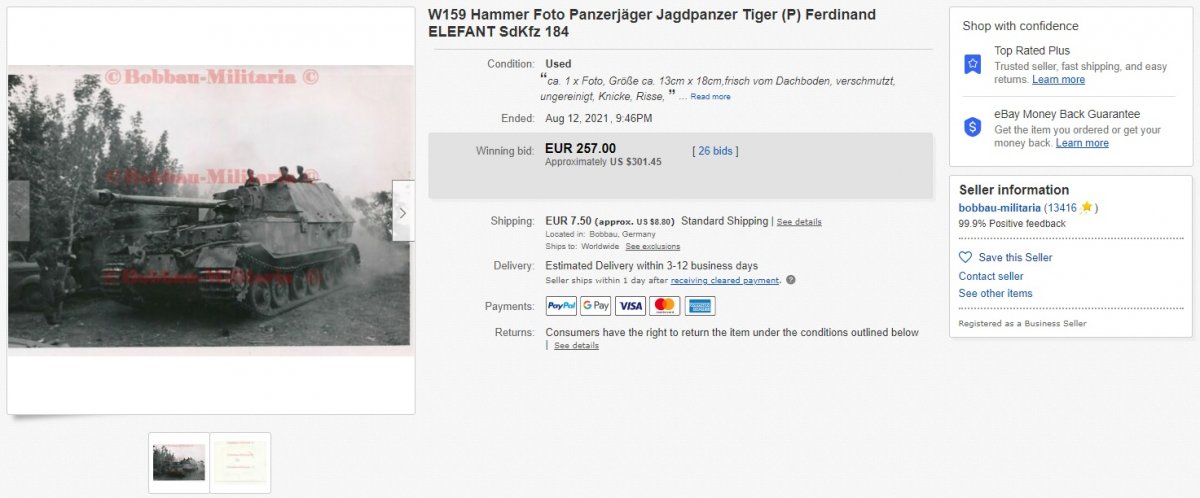Click the help icon after receiving cleared payment
The width and height of the screenshot is (1200, 498).
point(791,280)
